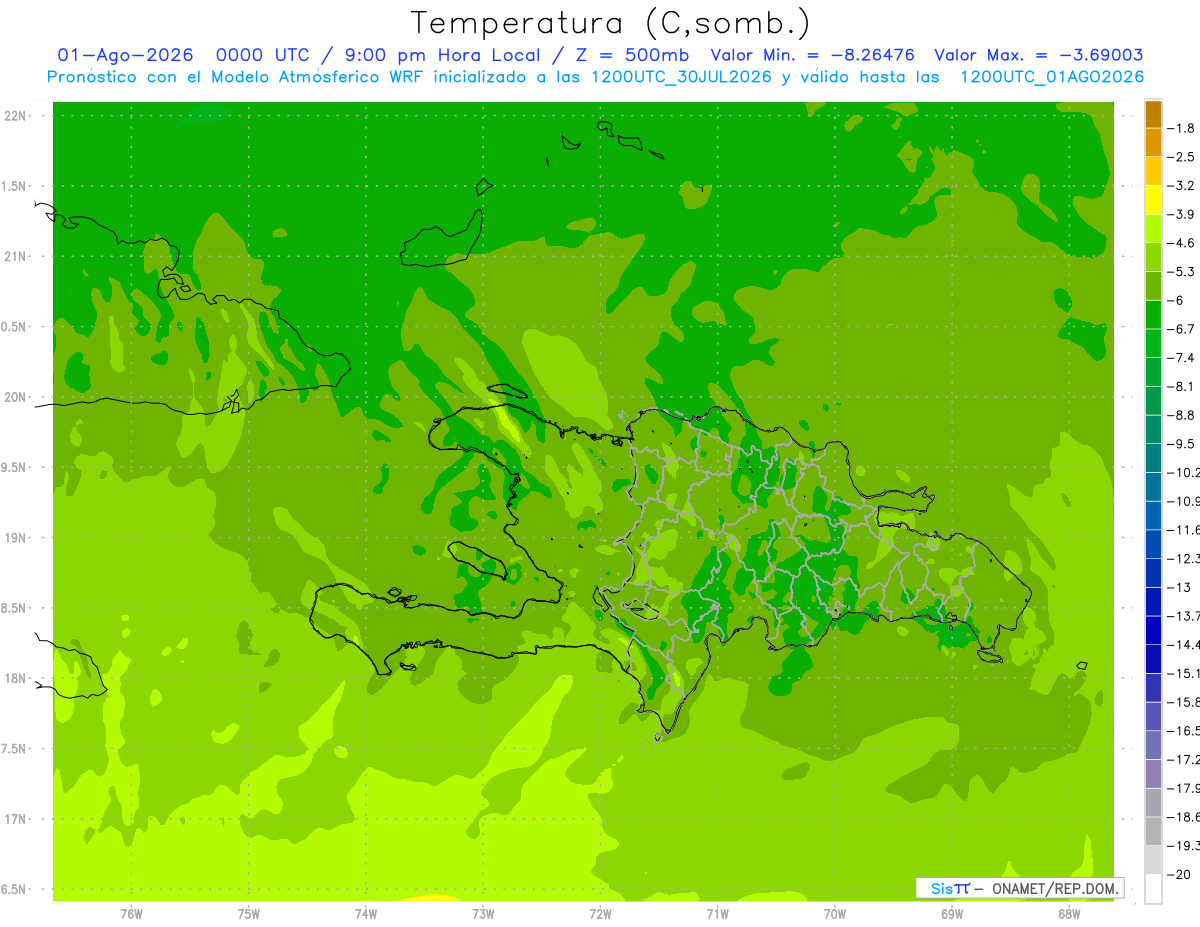Click the '-20' legend value

tap(1178, 874)
